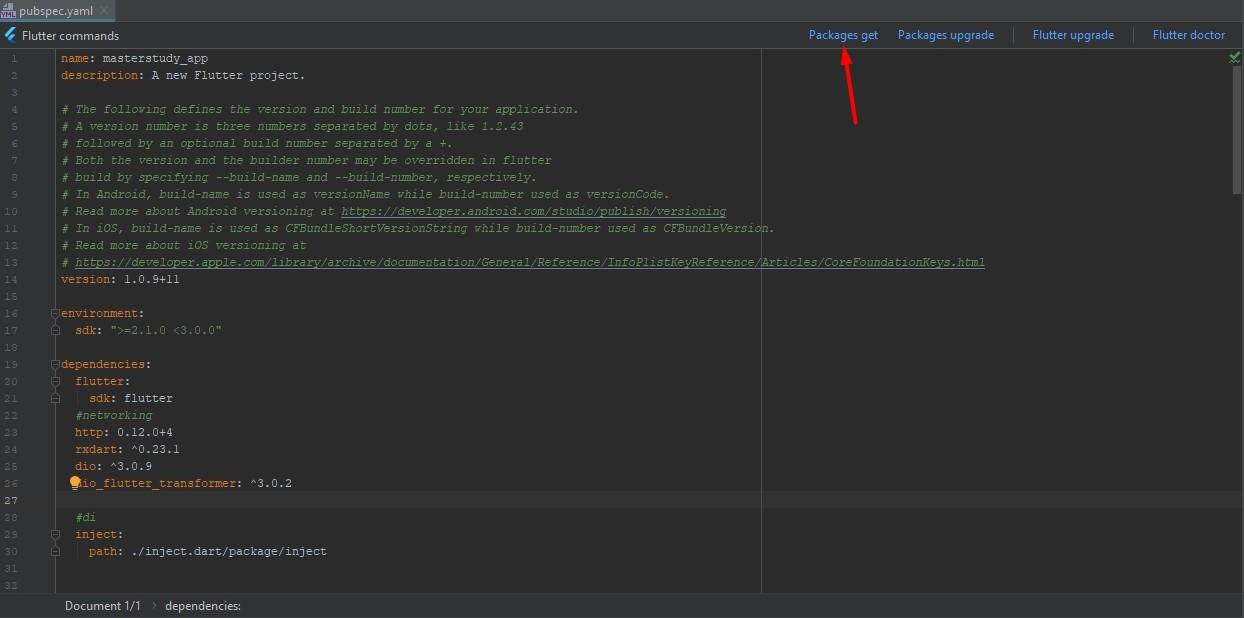
Task: Open the Apple CoreFoundationKeys documentation URL
Action: tap(530, 263)
